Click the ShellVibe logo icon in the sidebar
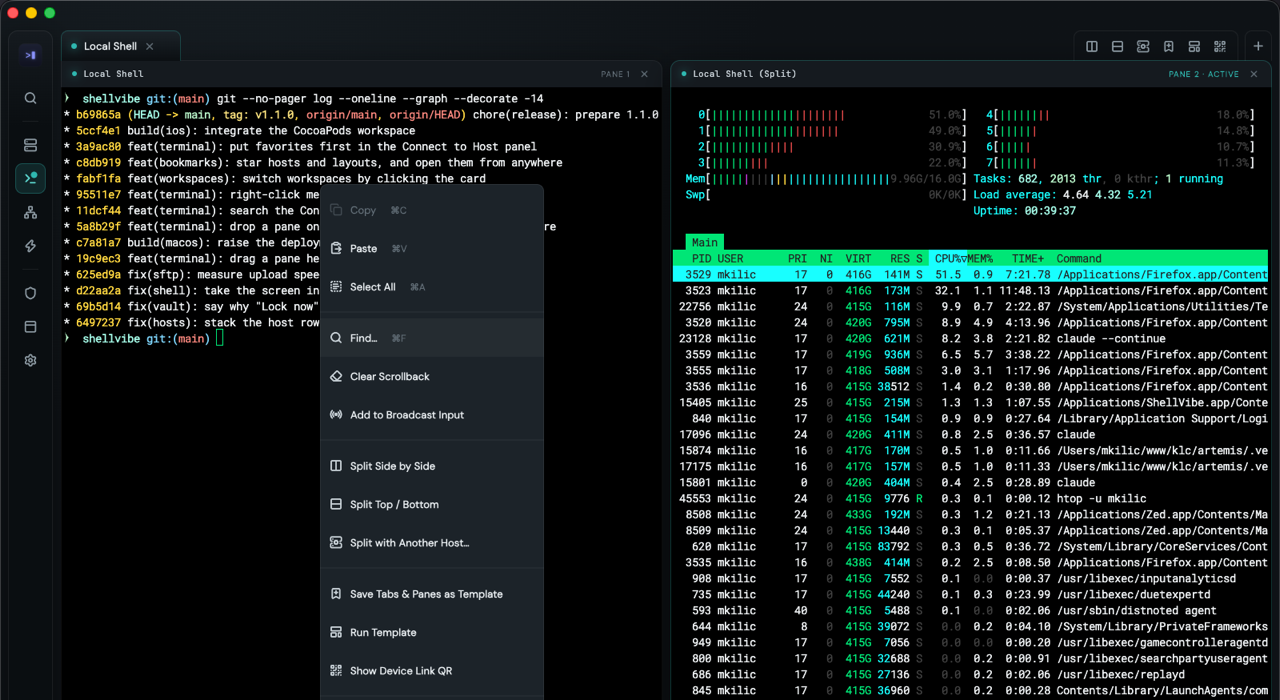Image resolution: width=1280 pixels, height=700 pixels. tap(30, 55)
